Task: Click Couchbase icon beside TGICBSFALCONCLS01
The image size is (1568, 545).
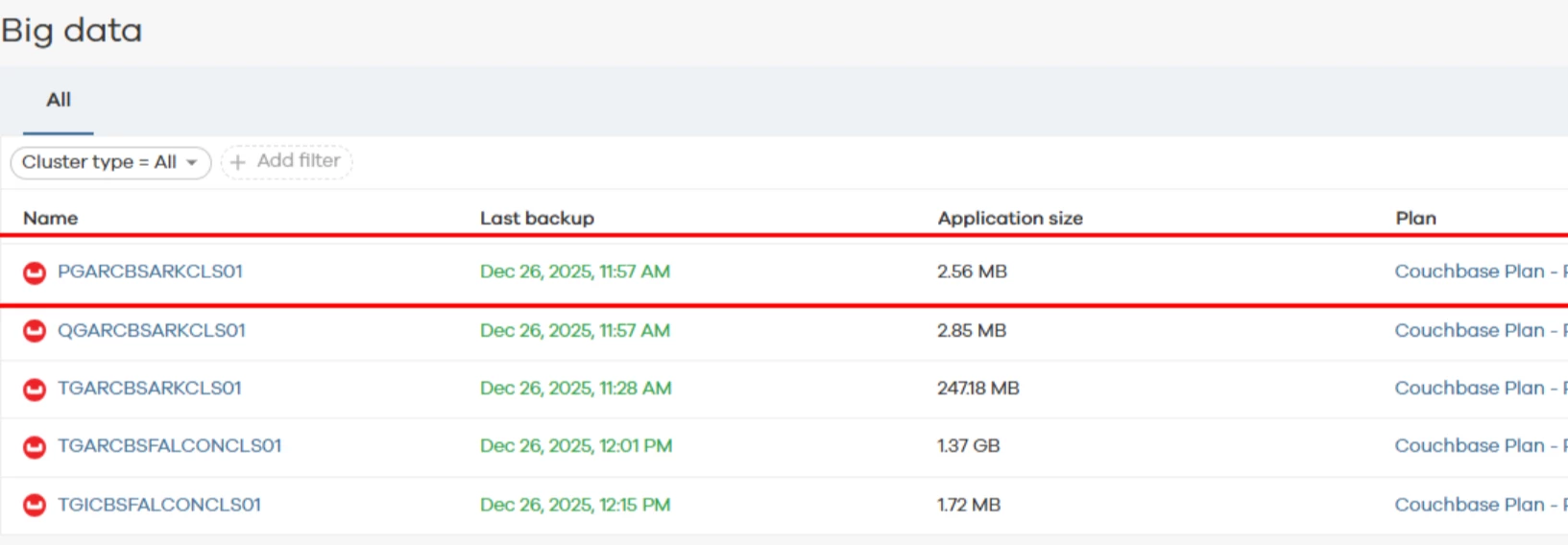Action: [35, 505]
